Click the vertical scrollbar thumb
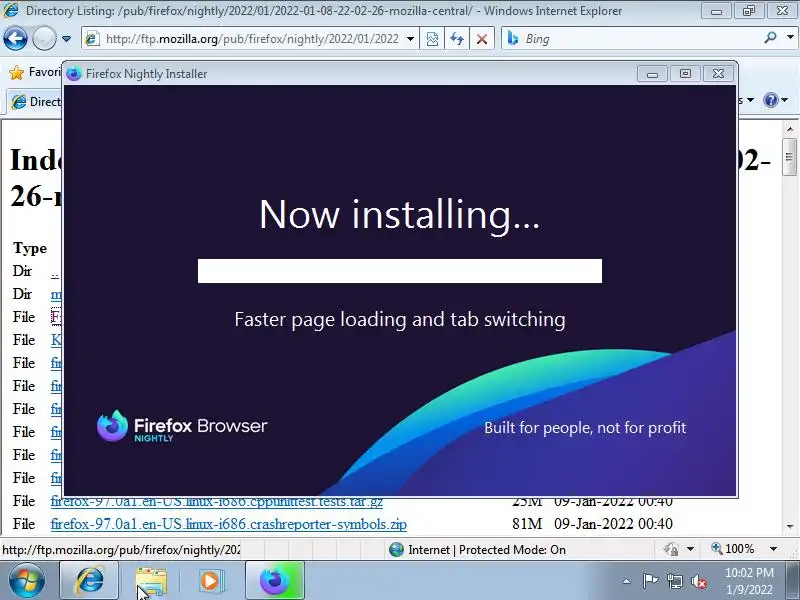The image size is (800, 600). tap(790, 157)
